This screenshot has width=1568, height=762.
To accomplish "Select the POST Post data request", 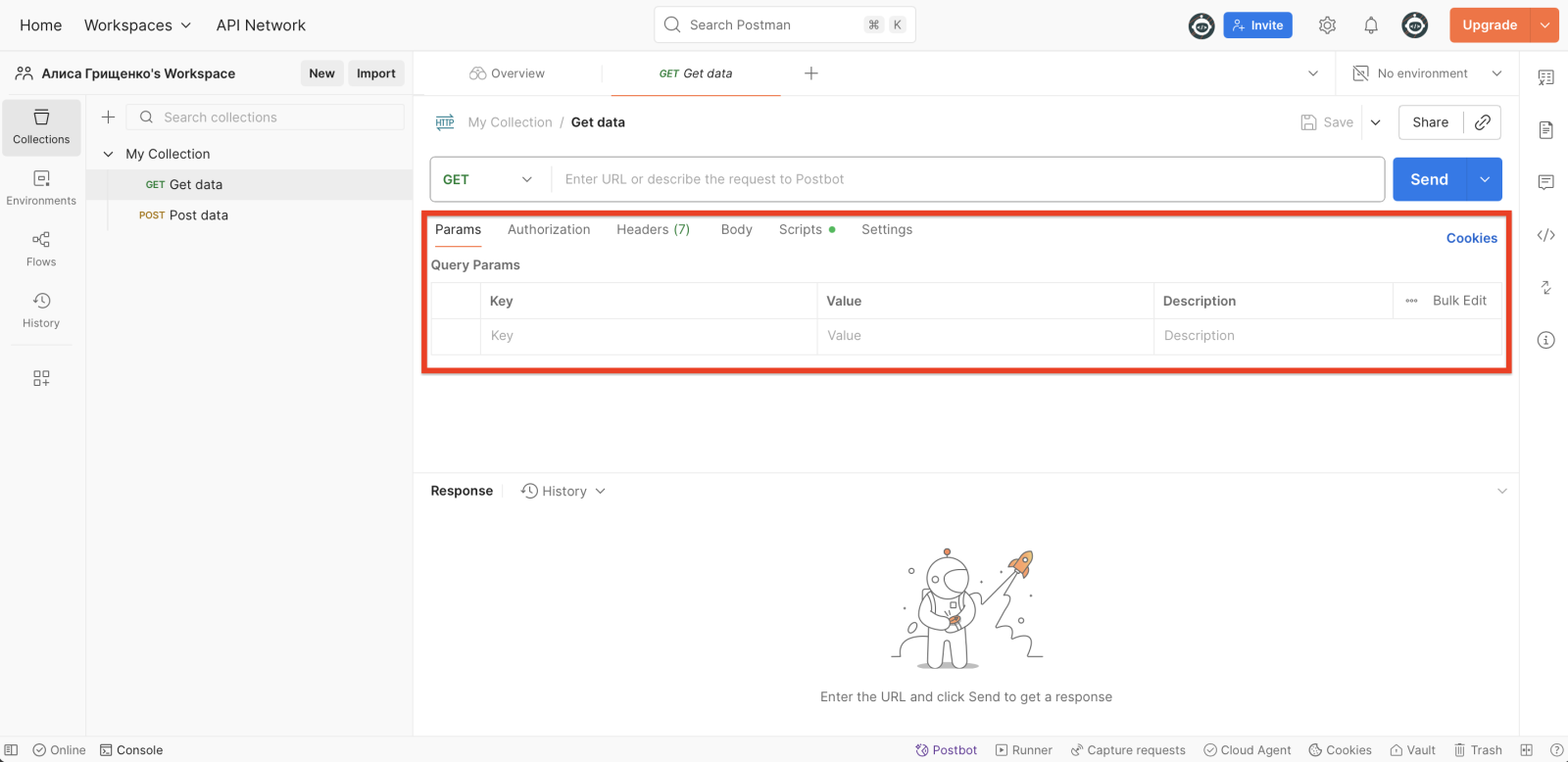I will pos(249,215).
